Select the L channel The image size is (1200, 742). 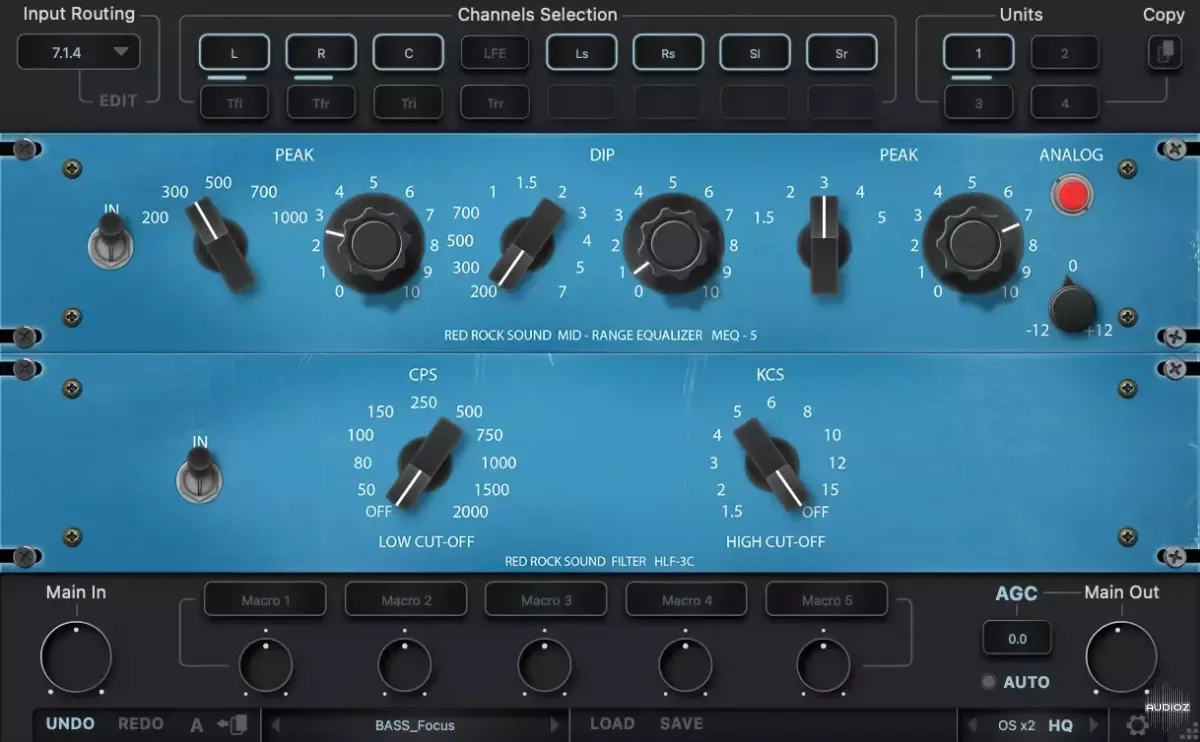(x=234, y=53)
